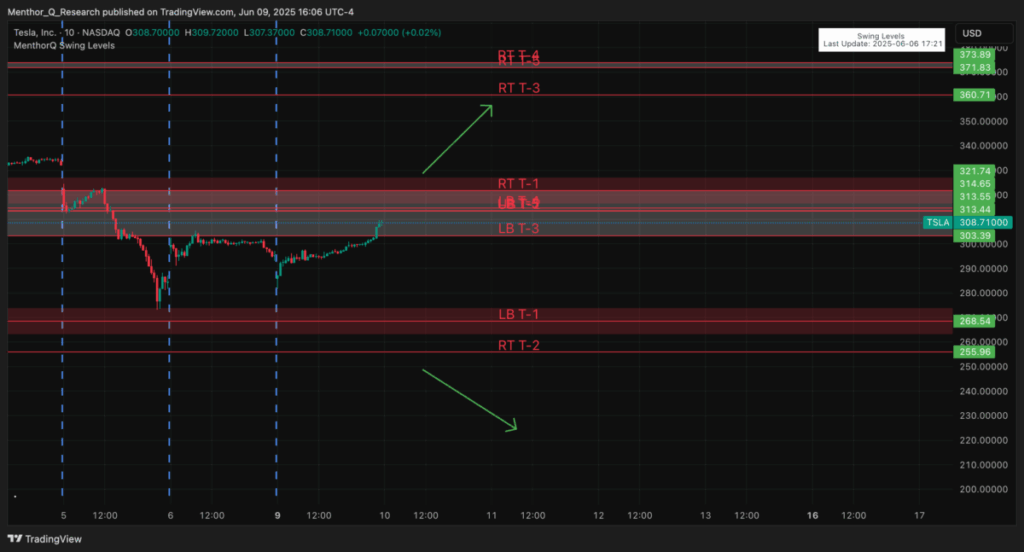Click the Tesla, Inc. symbol title
The height and width of the screenshot is (552, 1024).
tap(35, 33)
